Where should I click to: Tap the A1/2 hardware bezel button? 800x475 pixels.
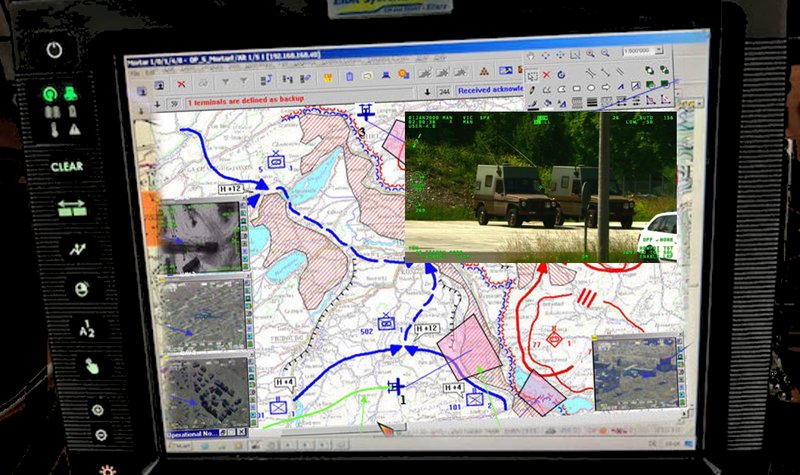[x=87, y=328]
